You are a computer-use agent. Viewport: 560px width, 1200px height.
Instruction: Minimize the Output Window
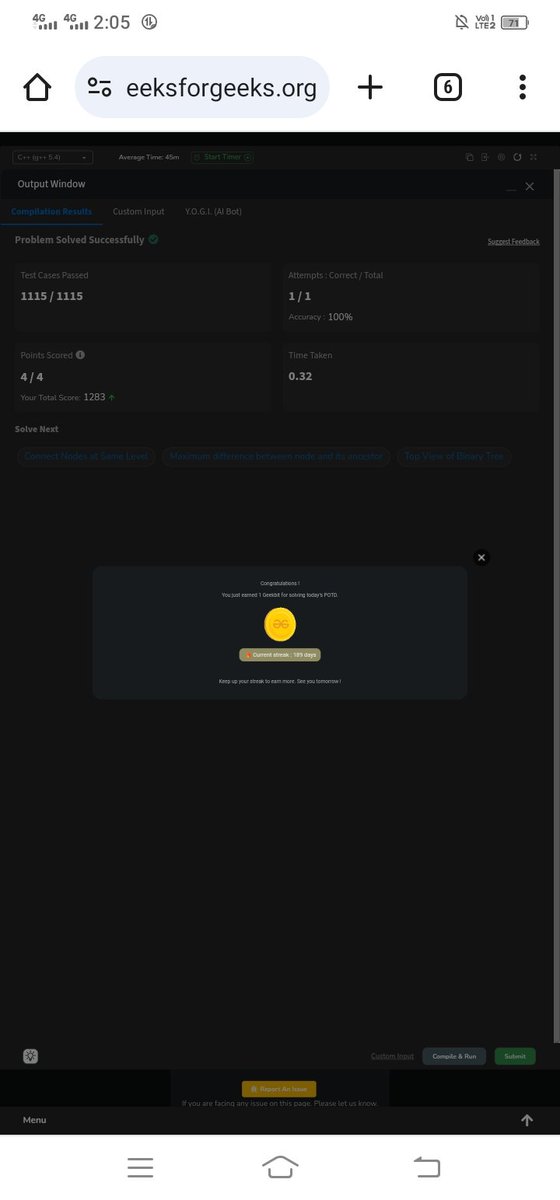point(512,187)
